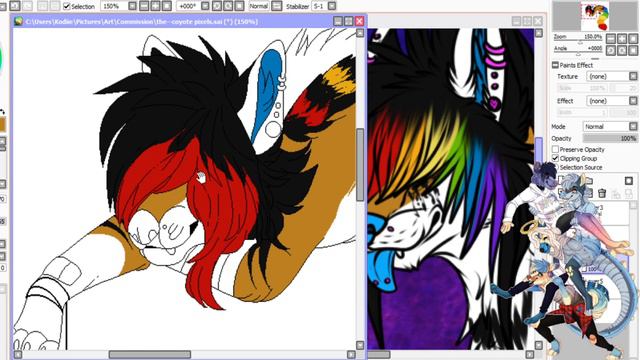Click the toolbar reset zoom icon

point(167,6)
